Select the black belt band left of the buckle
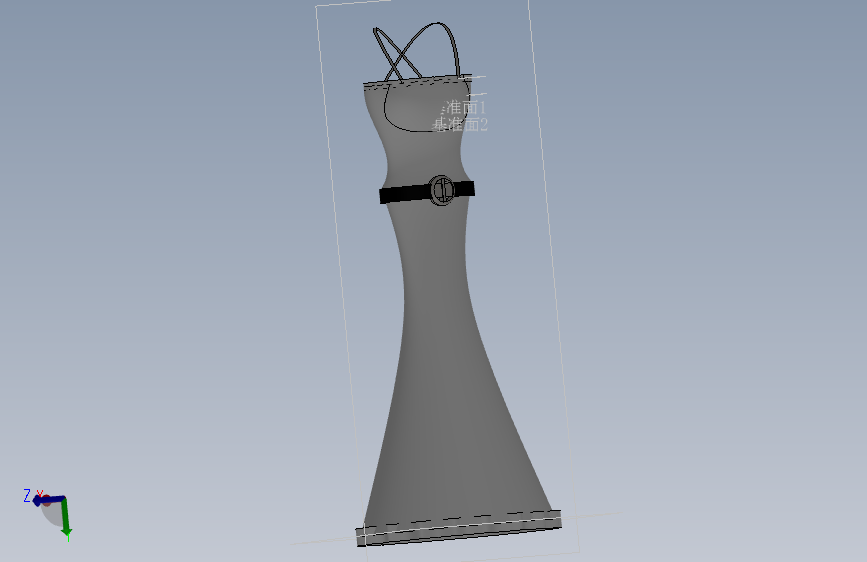 click(404, 194)
